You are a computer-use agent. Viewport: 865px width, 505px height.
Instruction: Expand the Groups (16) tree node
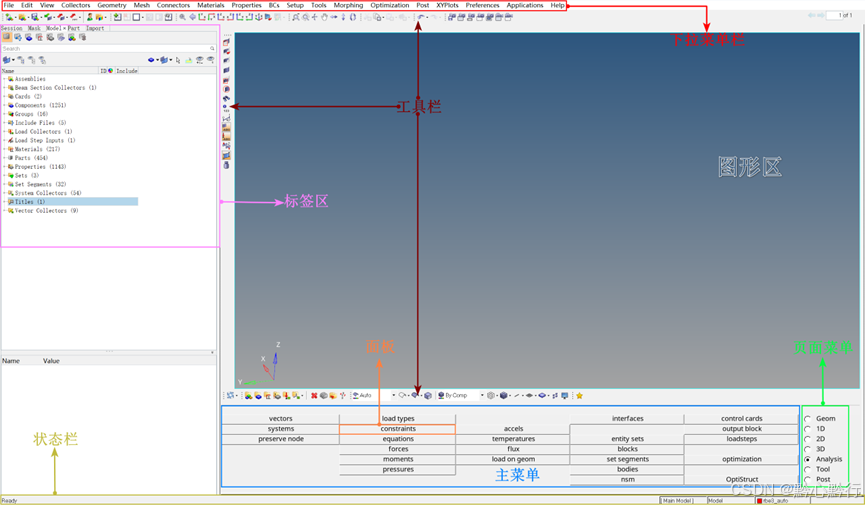4,114
